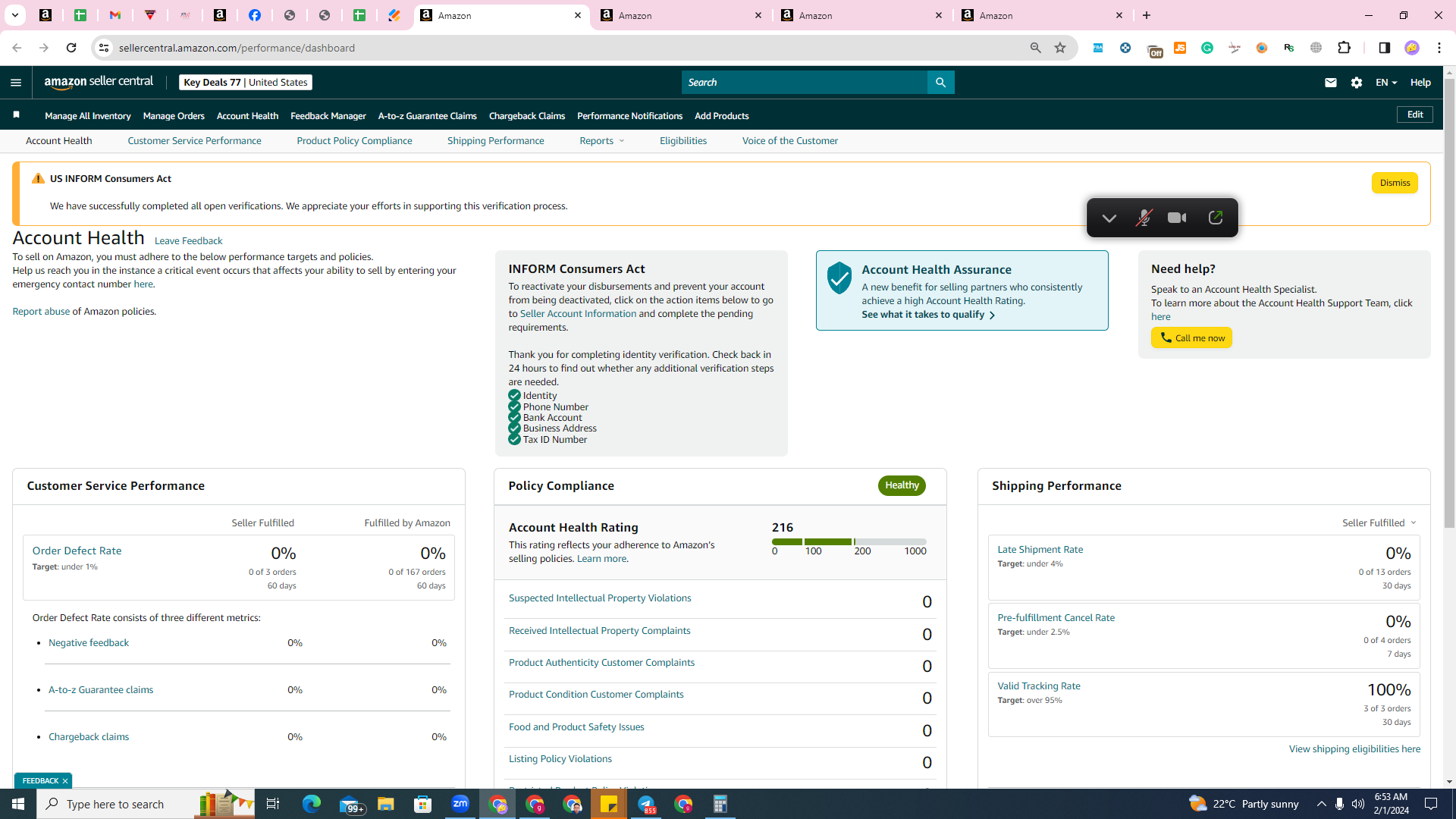Open the settings gear icon

pyautogui.click(x=1357, y=83)
